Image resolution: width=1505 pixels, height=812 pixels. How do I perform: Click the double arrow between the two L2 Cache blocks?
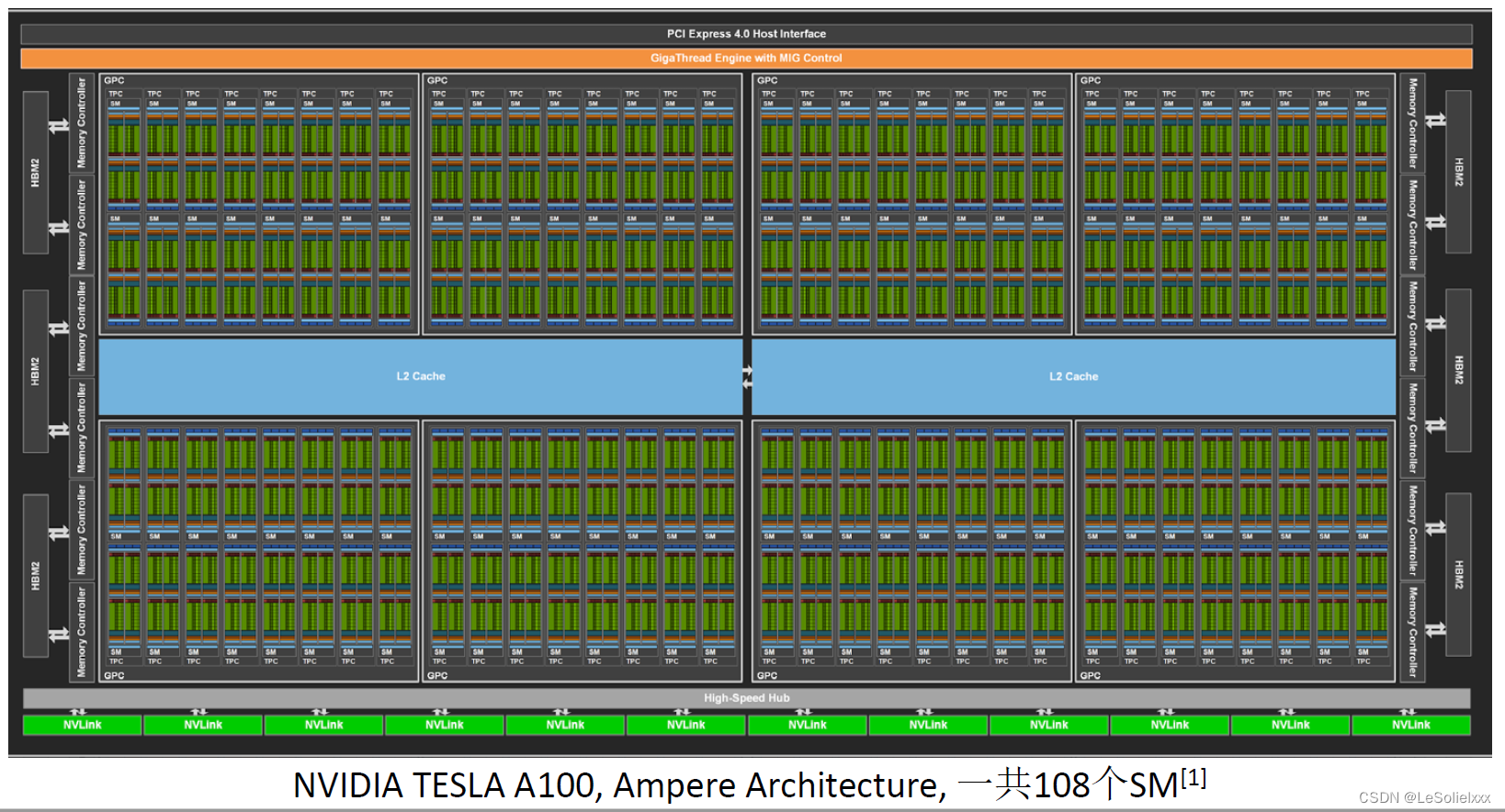coord(747,377)
